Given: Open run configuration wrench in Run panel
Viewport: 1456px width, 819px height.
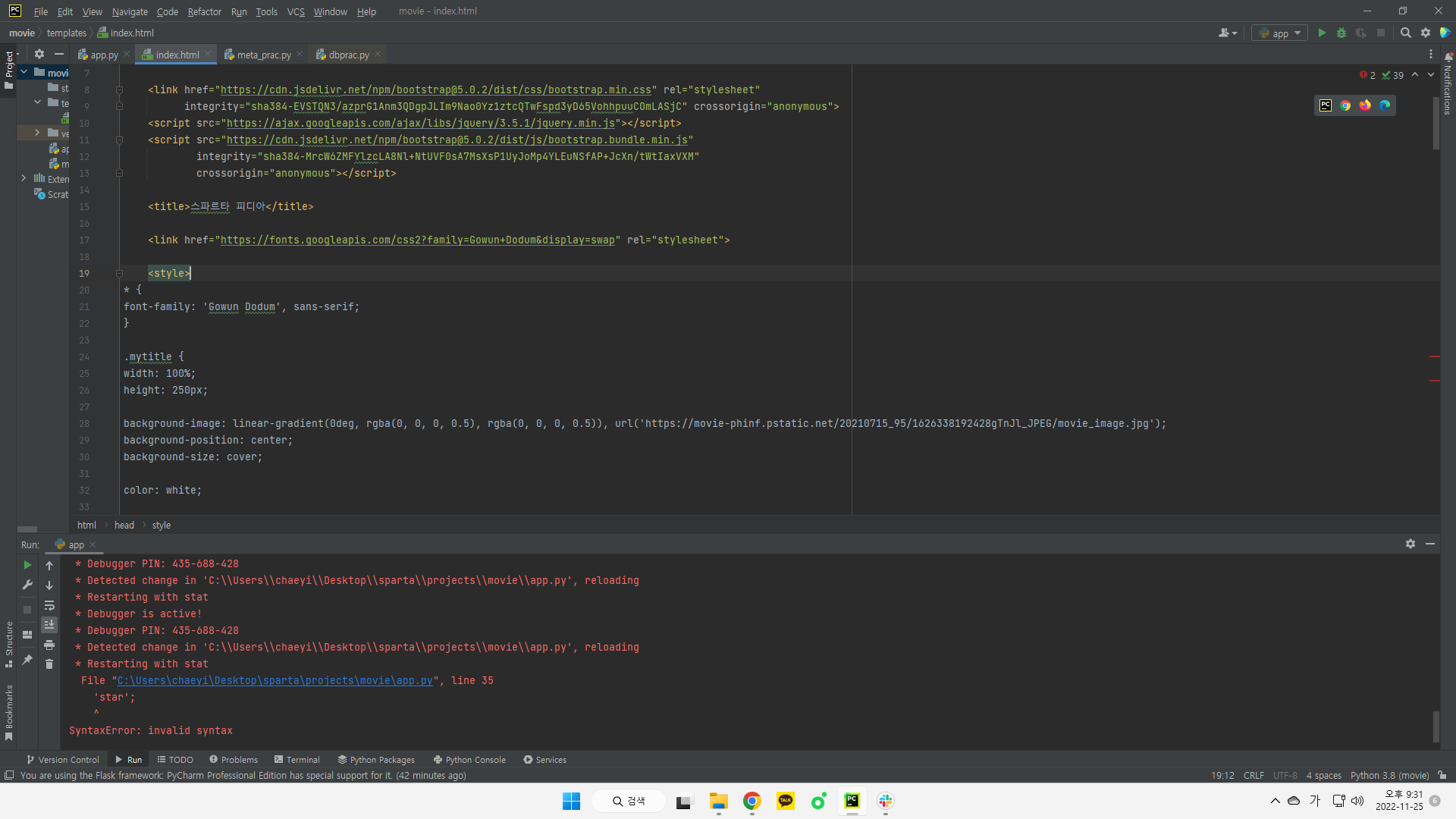Looking at the screenshot, I should (x=27, y=585).
